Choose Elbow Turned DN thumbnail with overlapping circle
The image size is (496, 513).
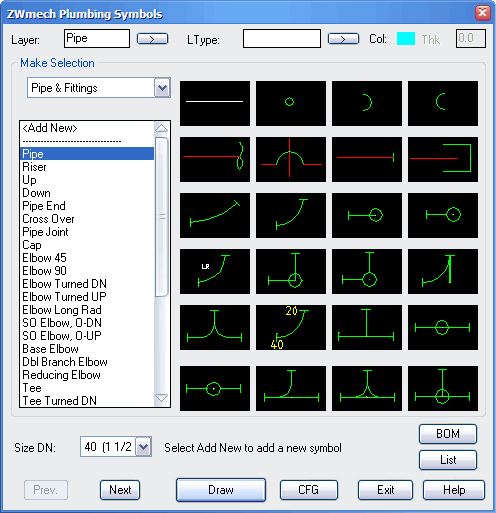click(x=367, y=215)
